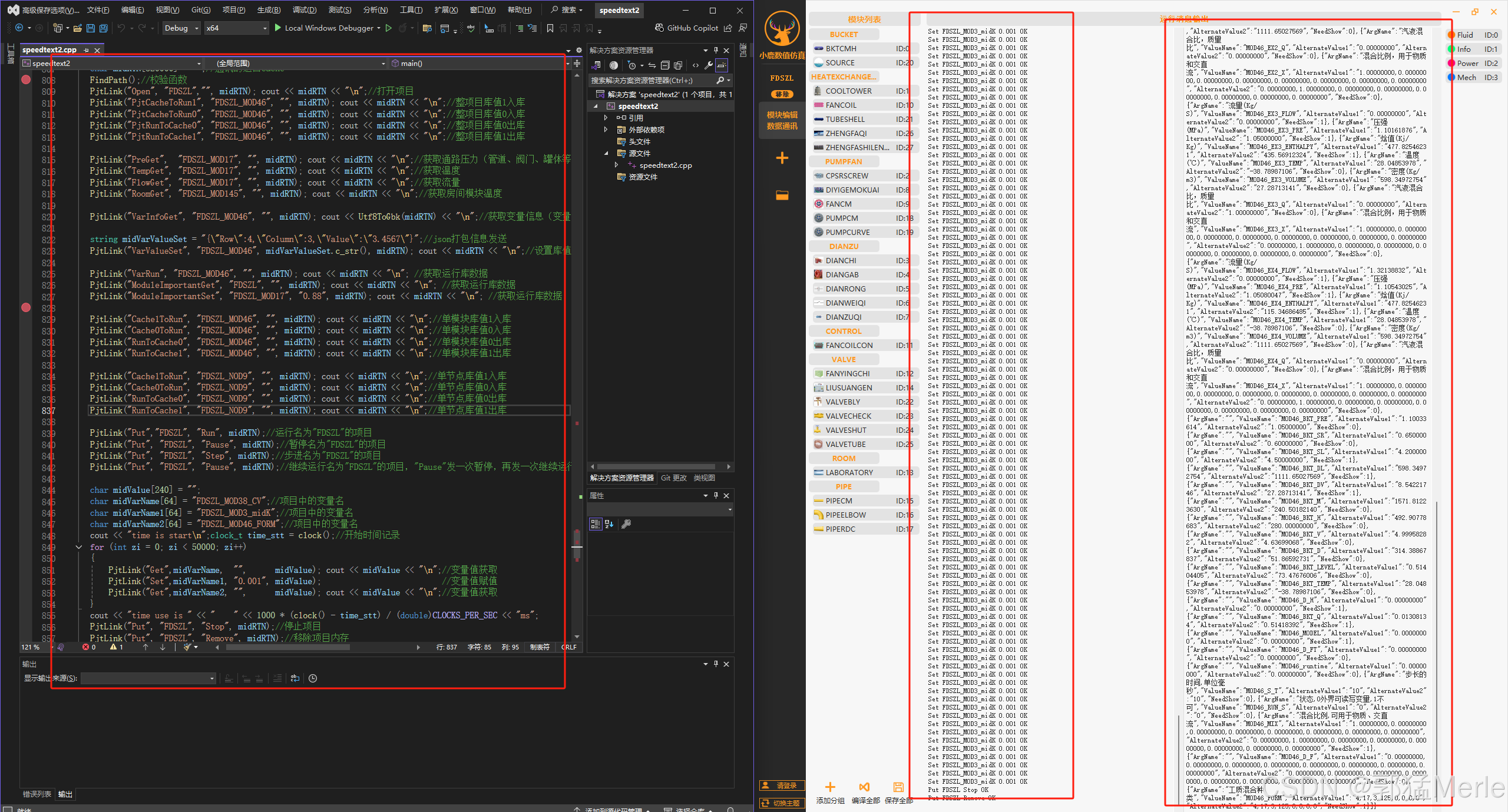Toggle the preview selected items icon in Solution Explorer
This screenshot has width=1508, height=812.
pyautogui.click(x=722, y=65)
